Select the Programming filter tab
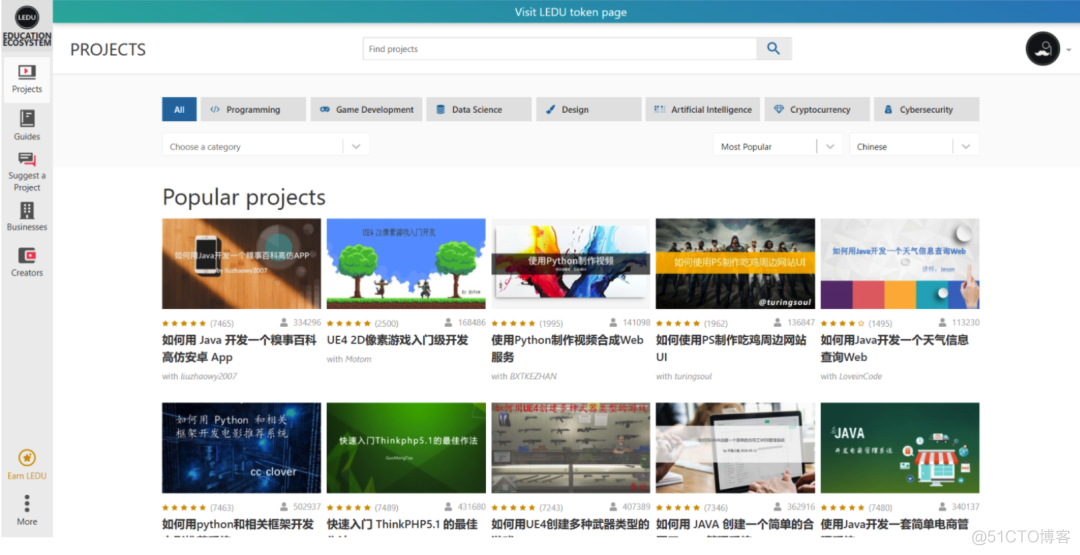This screenshot has height=555, width=1080. click(x=253, y=109)
